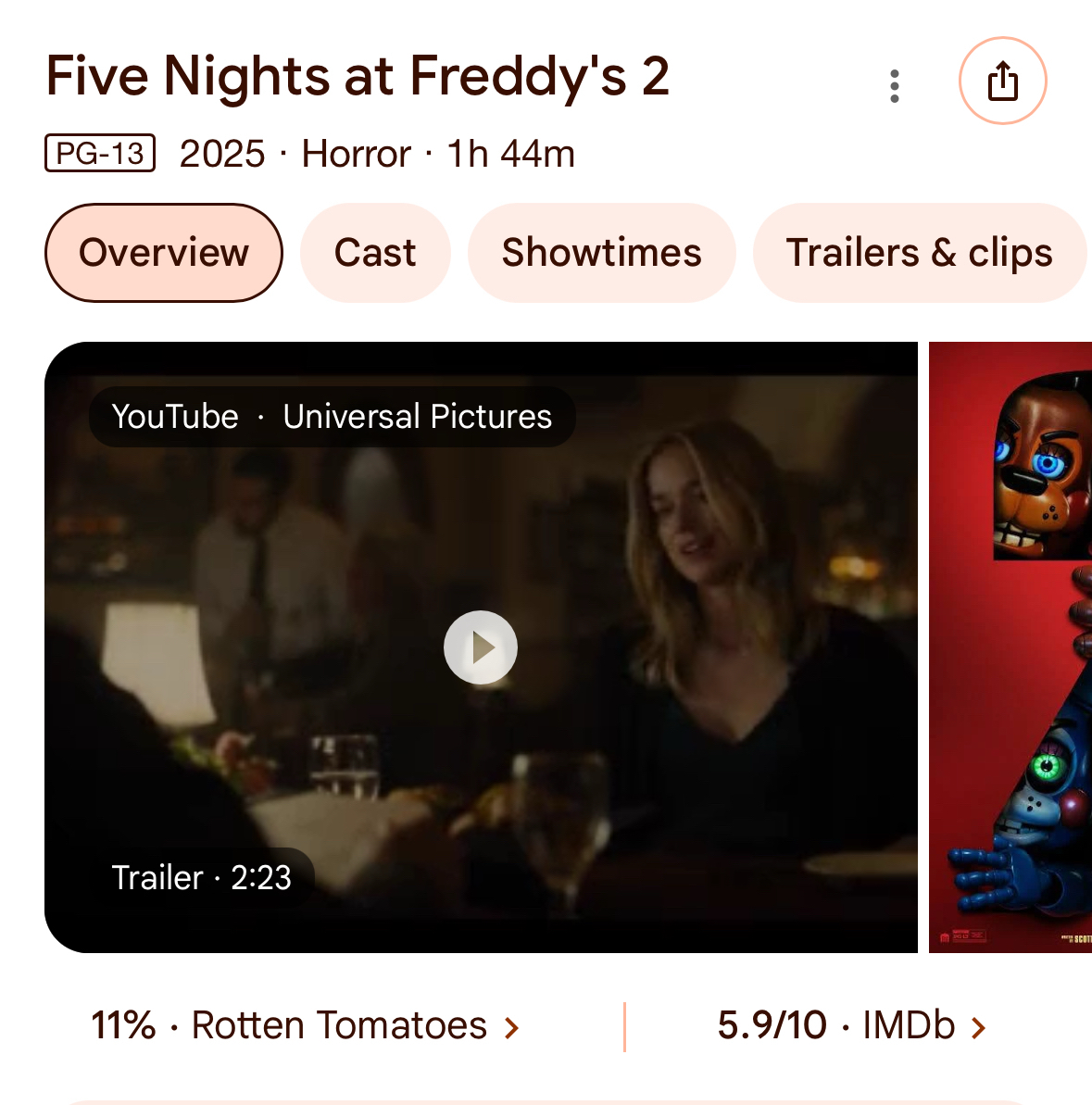Click the PG-13 rating badge
1092x1105 pixels.
tap(100, 154)
